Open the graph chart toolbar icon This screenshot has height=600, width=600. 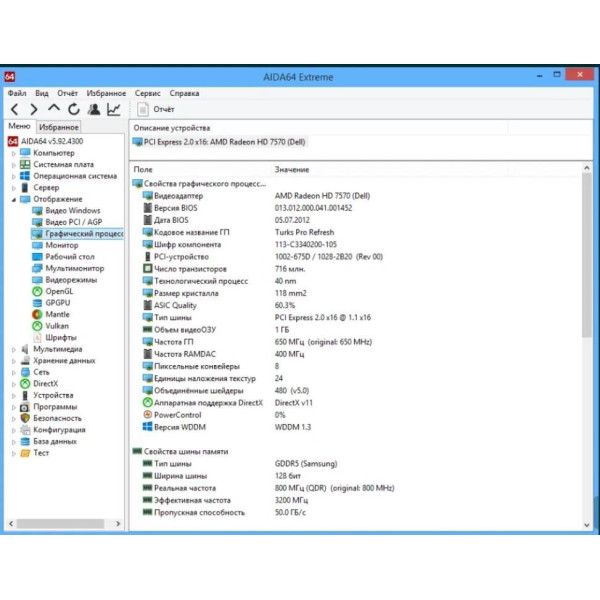(x=114, y=109)
